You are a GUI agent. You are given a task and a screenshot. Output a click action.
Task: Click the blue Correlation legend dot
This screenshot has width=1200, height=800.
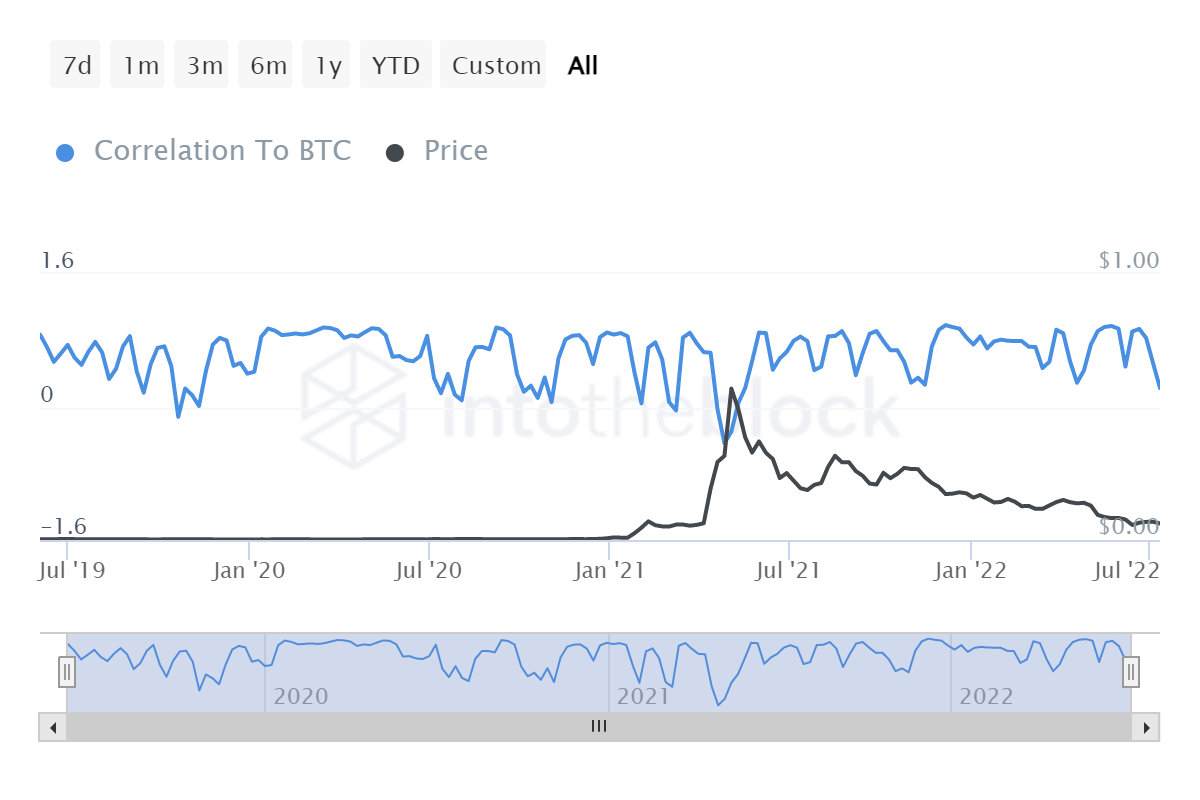[64, 150]
